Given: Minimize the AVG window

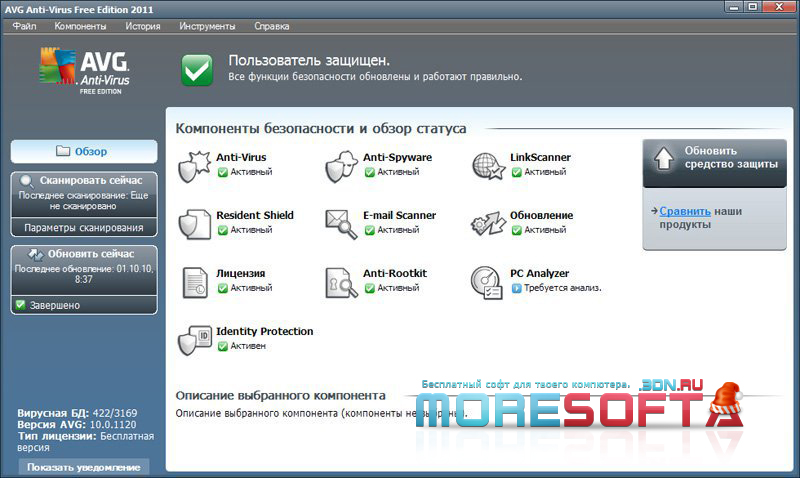Looking at the screenshot, I should [734, 7].
